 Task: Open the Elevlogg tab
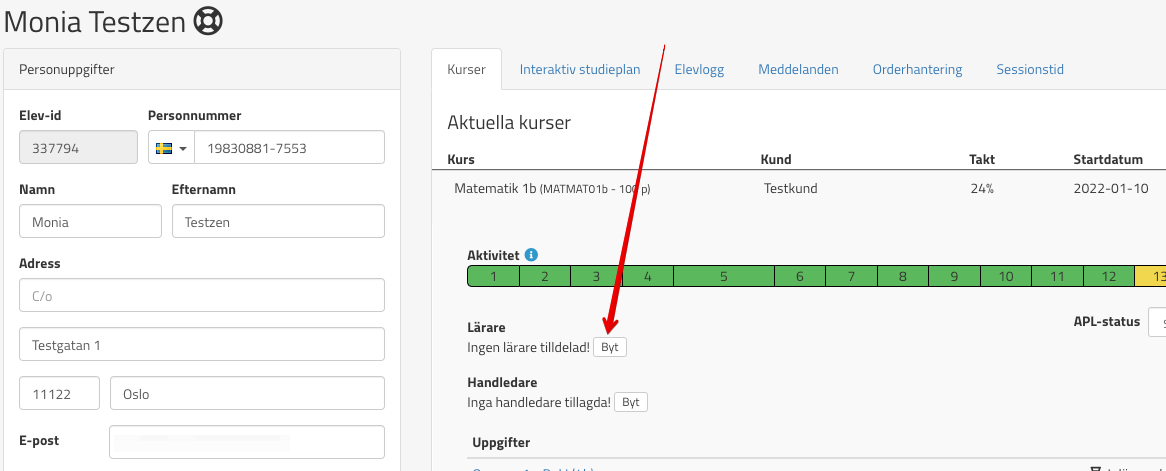(699, 70)
